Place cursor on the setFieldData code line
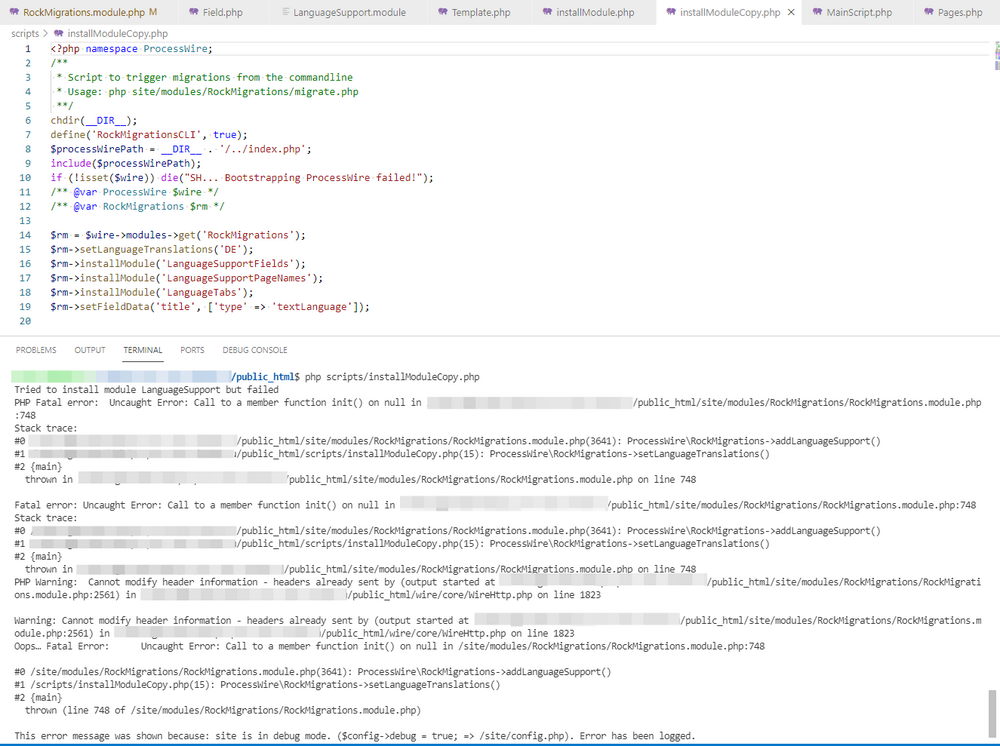 pos(210,307)
